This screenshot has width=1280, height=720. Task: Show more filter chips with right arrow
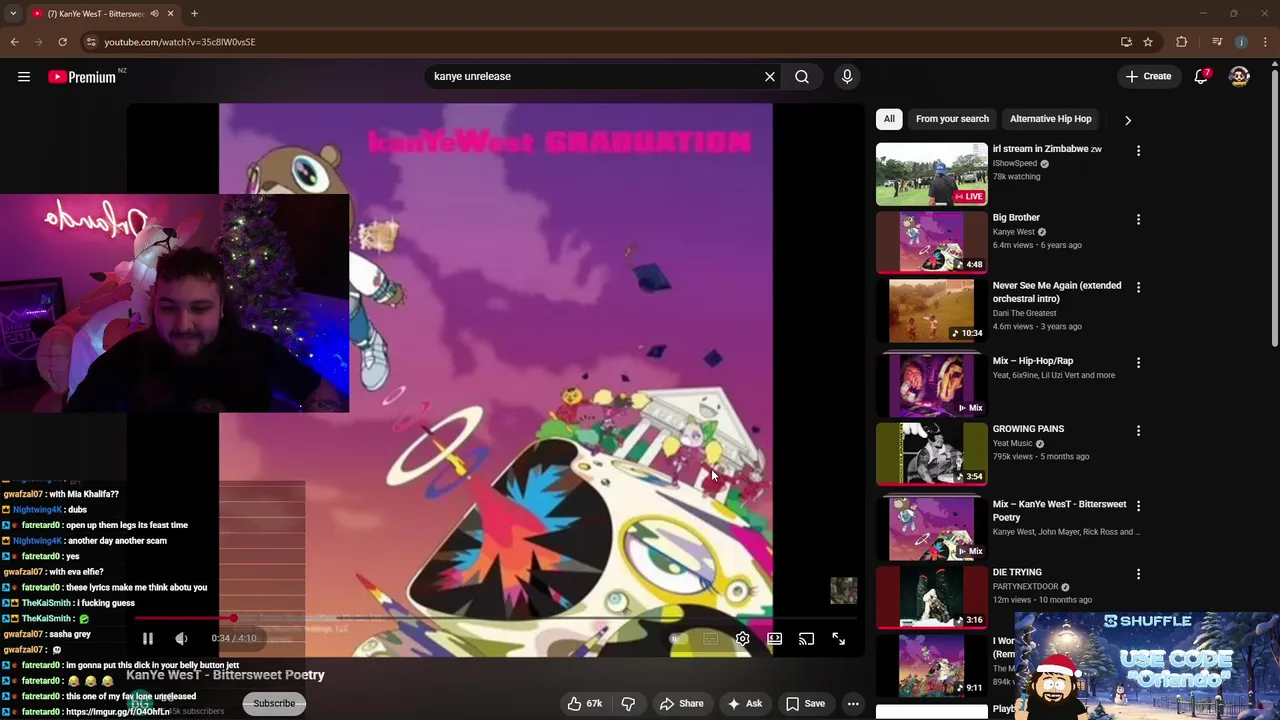click(x=1128, y=120)
